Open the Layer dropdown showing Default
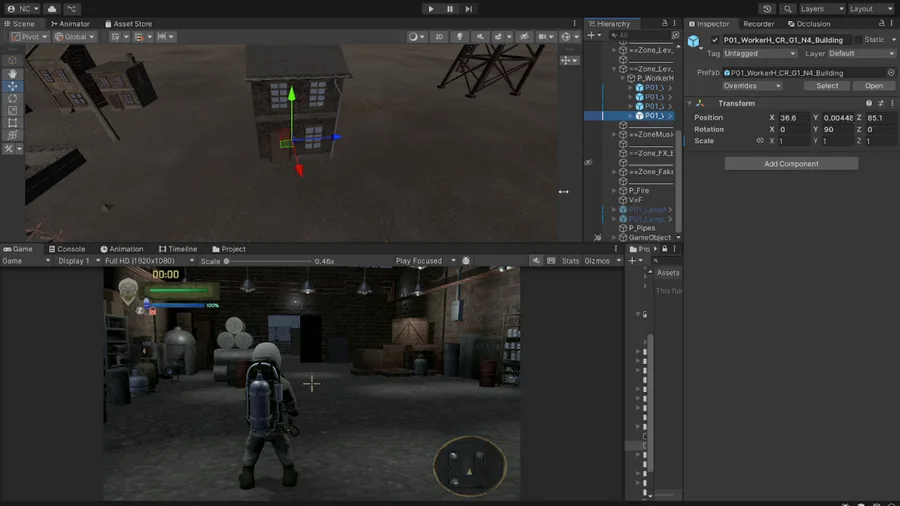 click(x=861, y=53)
